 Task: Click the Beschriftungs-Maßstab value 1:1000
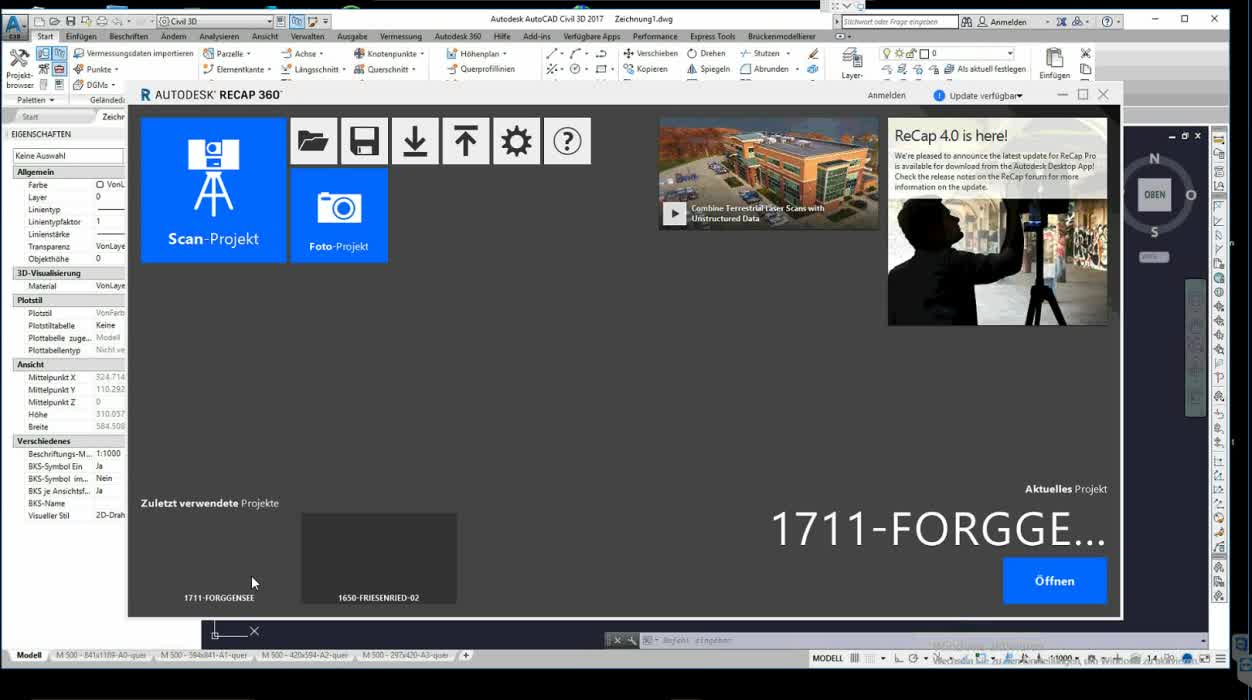tap(109, 454)
